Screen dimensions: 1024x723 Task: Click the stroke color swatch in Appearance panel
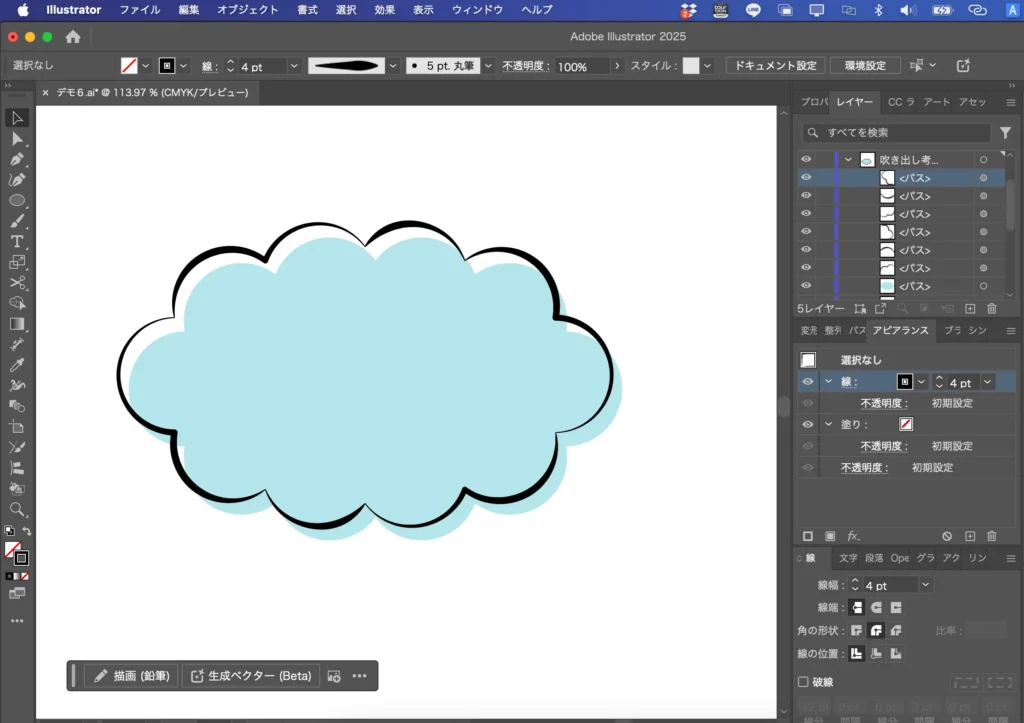(x=905, y=382)
